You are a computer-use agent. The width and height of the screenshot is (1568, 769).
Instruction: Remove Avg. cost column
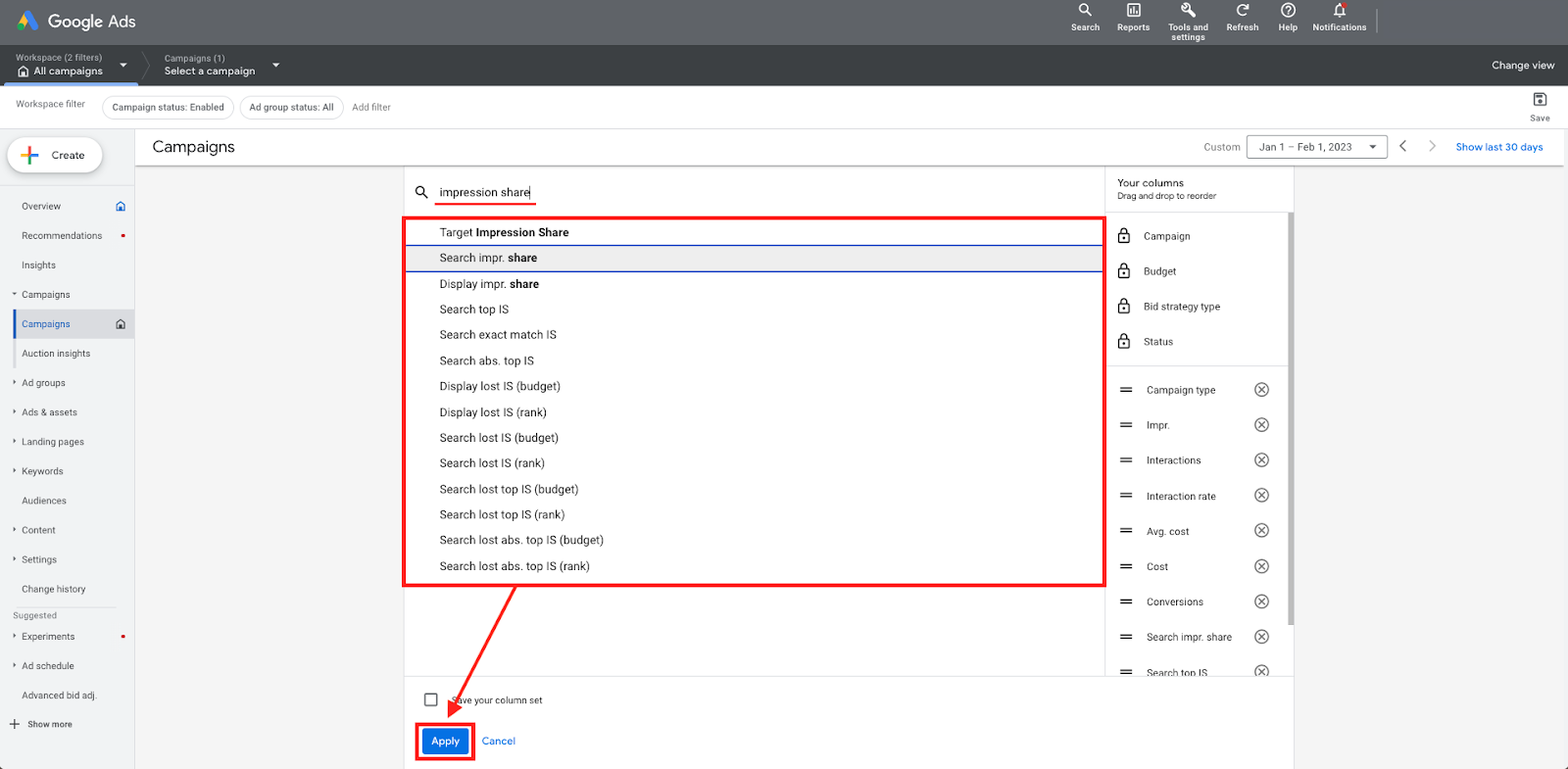point(1261,531)
